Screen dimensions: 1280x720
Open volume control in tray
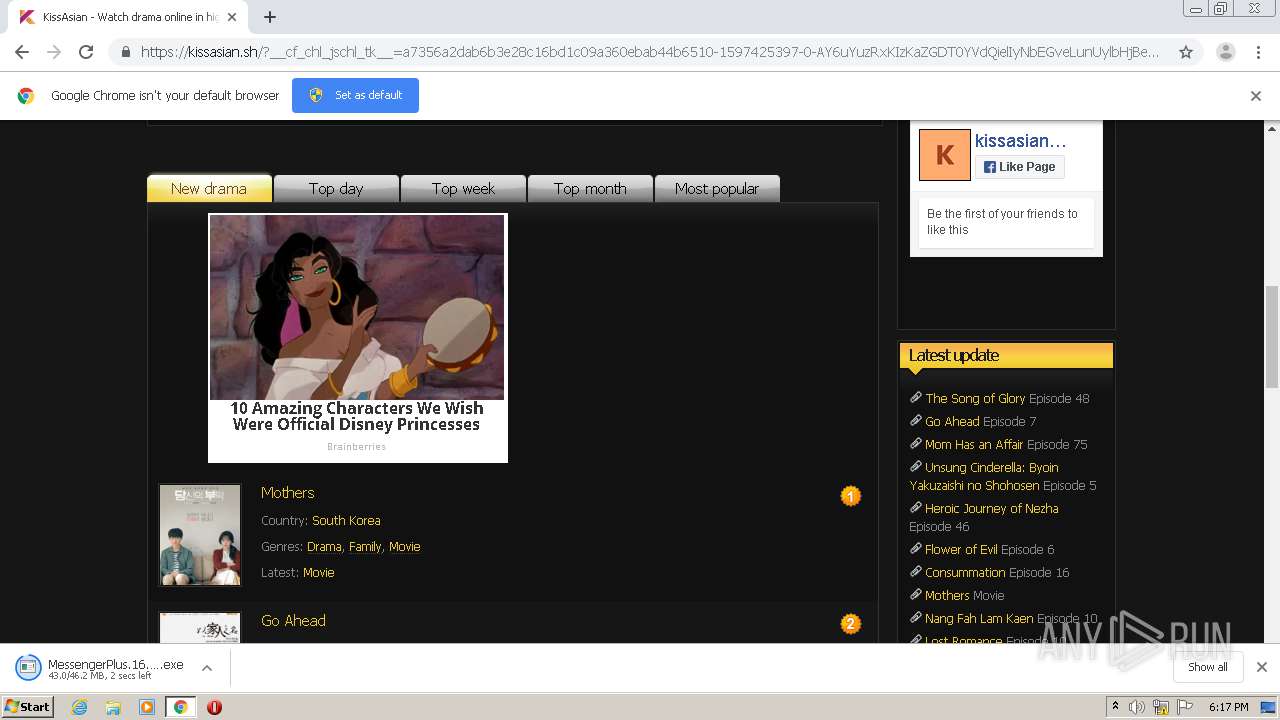coord(1137,707)
